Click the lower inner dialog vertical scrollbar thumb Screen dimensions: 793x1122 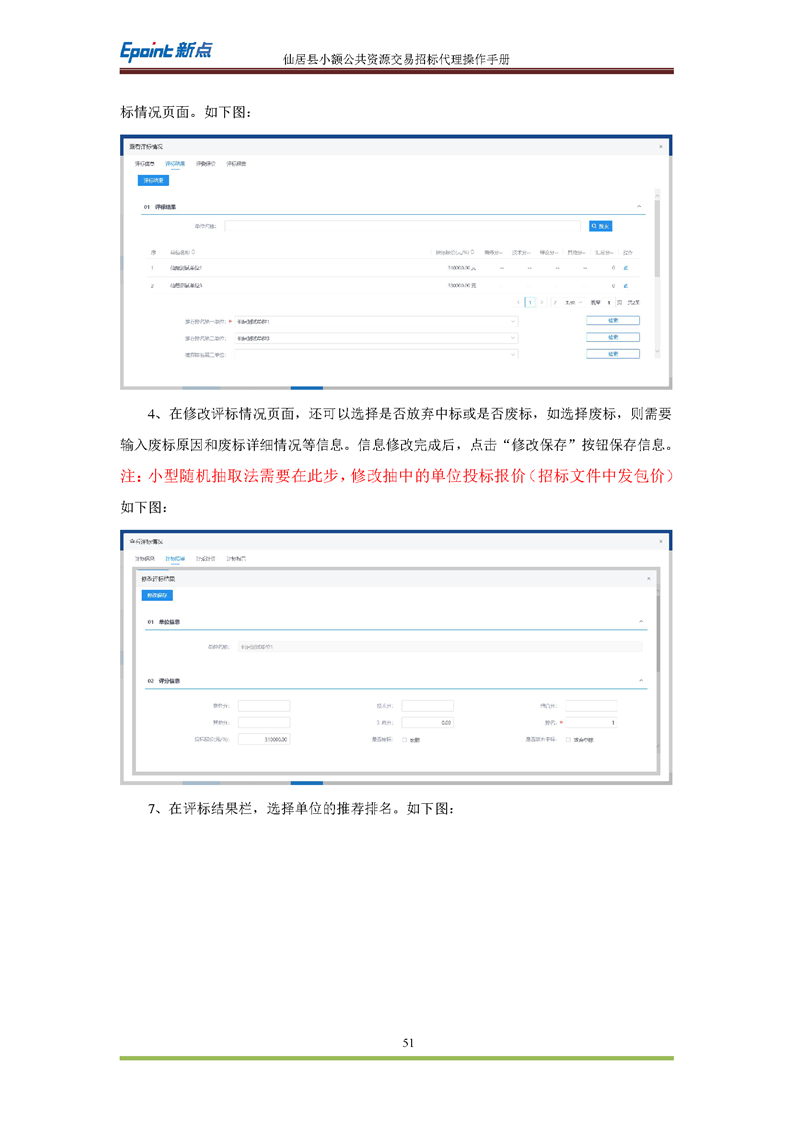tap(658, 633)
